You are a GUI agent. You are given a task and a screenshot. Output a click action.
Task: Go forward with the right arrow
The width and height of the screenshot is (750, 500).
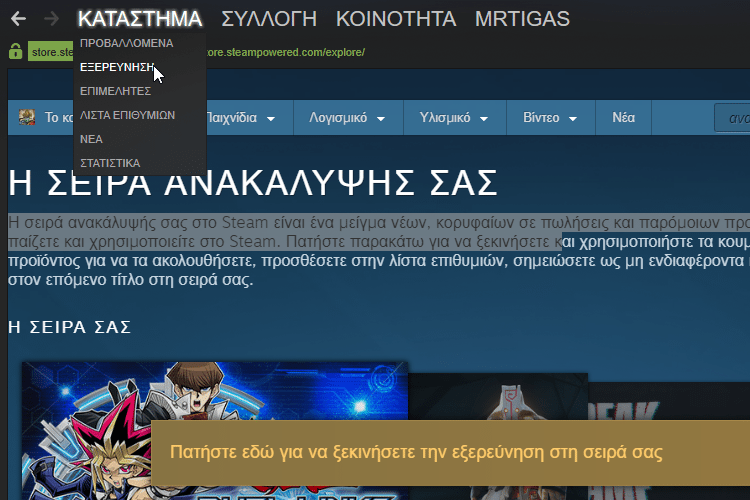(x=51, y=19)
